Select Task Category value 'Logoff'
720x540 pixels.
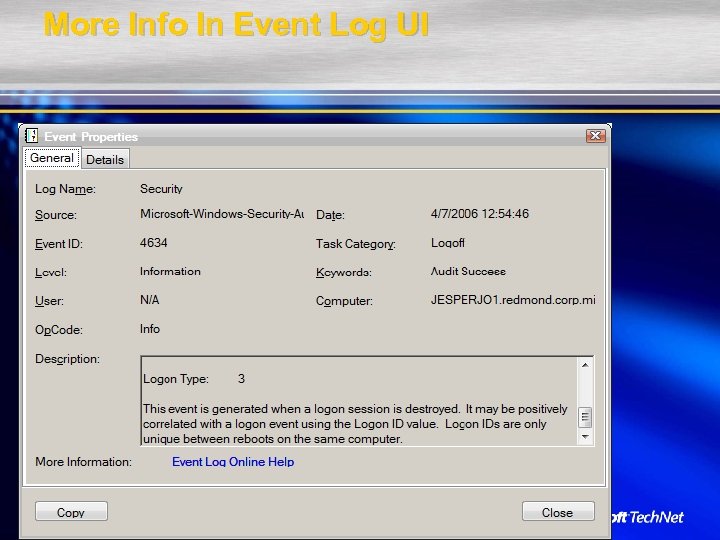click(x=448, y=242)
